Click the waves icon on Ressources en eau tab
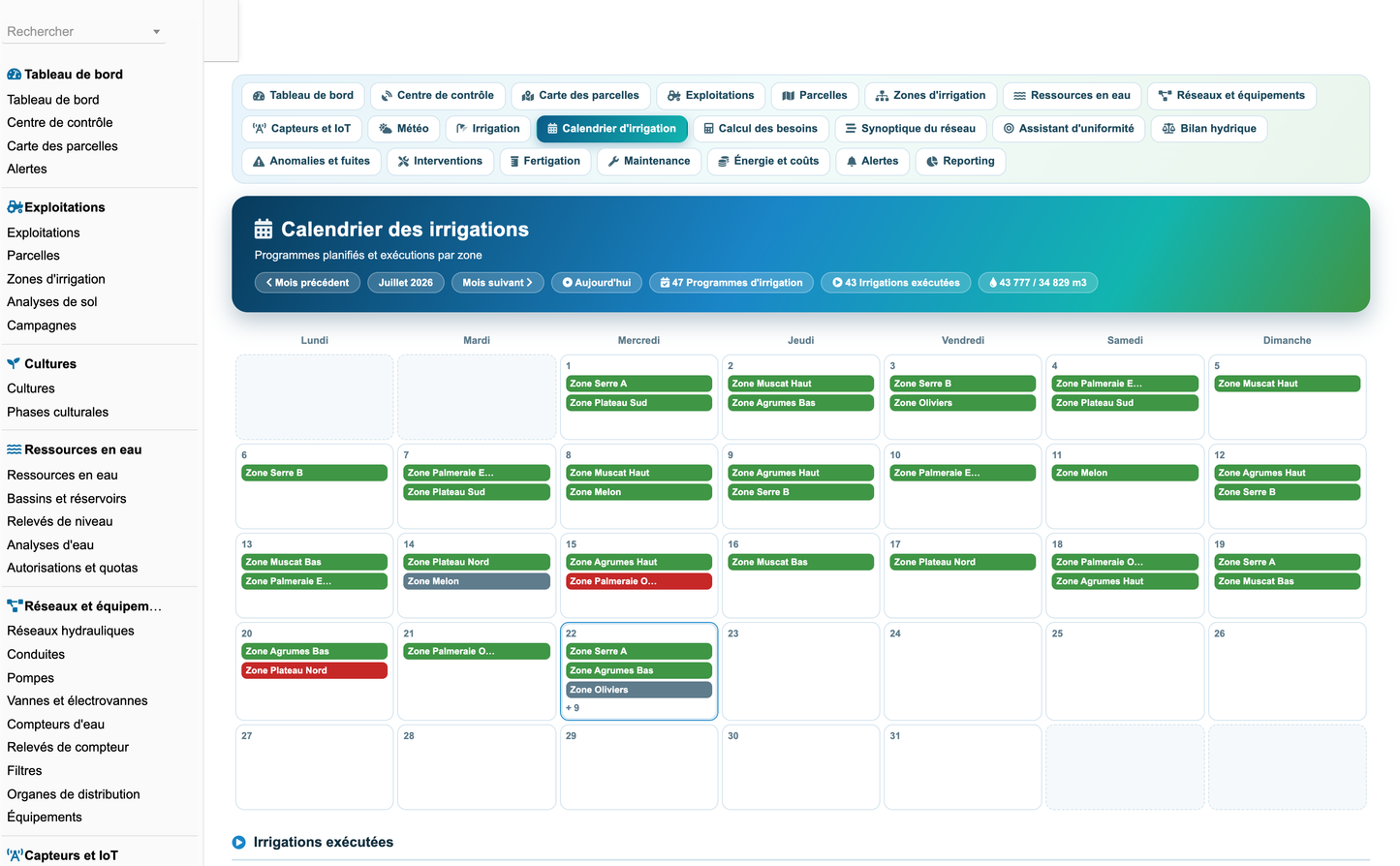Viewport: 1400px width, 866px height. 1019,96
